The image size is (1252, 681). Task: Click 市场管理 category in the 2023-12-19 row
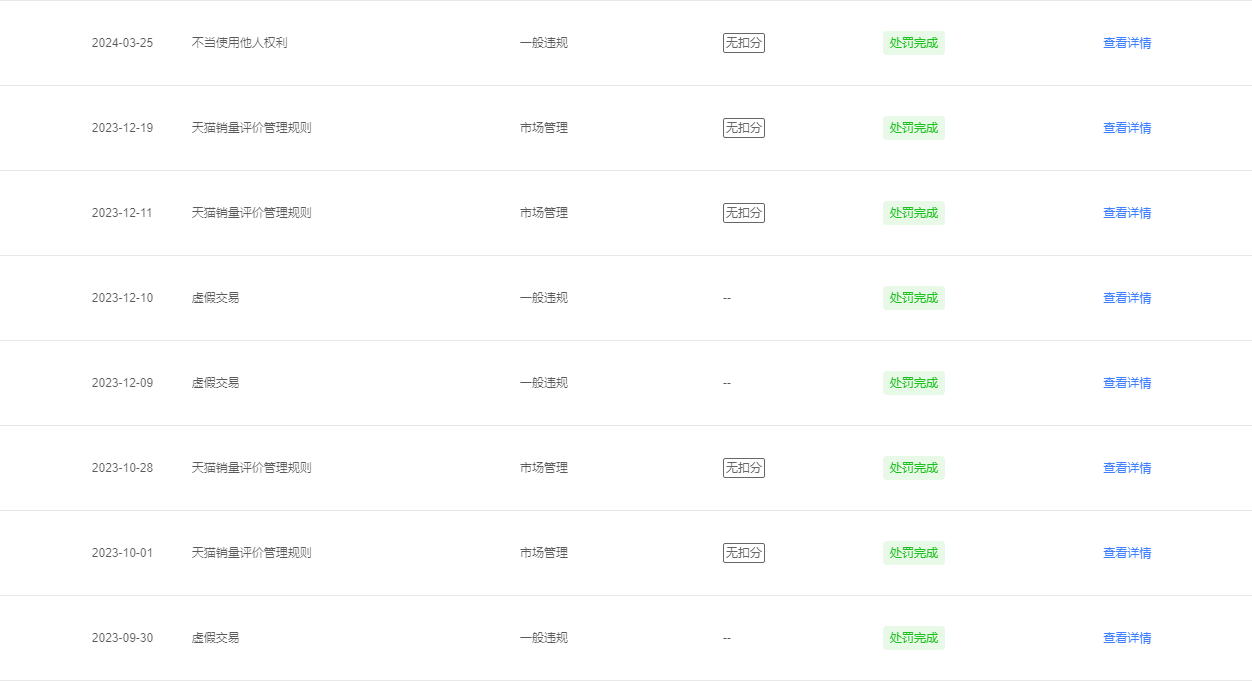(x=544, y=128)
